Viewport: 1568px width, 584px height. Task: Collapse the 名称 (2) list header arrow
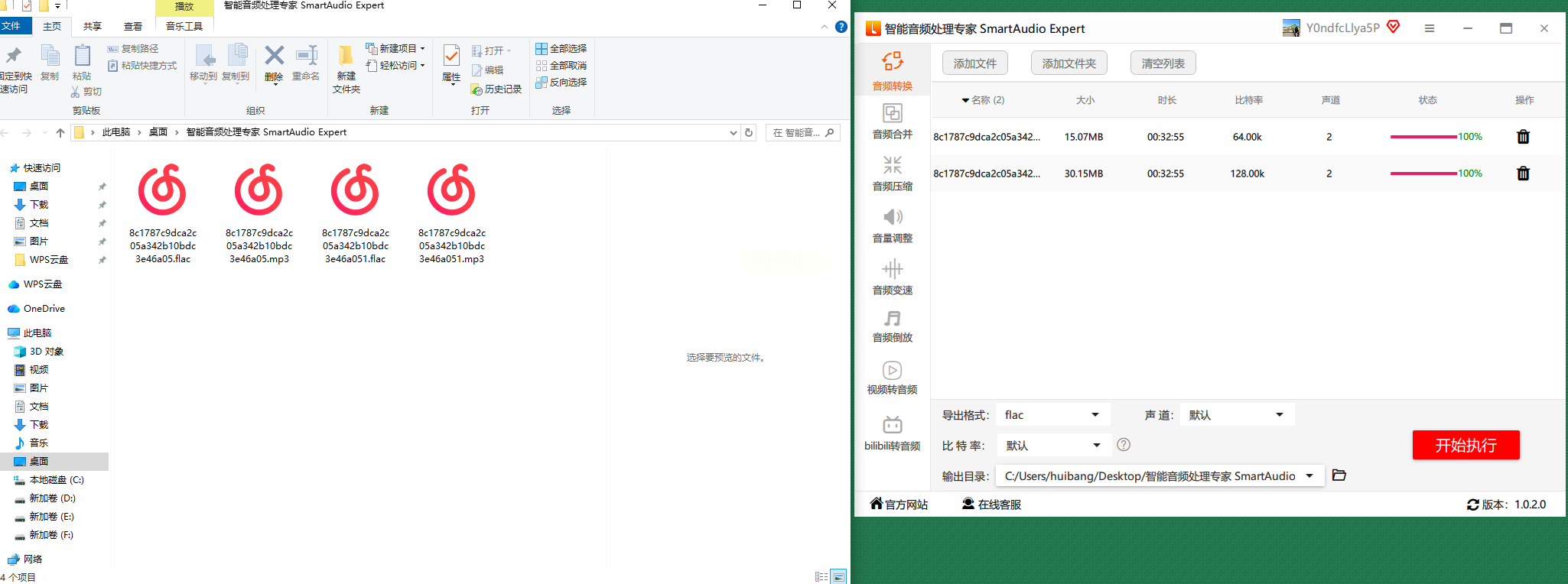[x=965, y=100]
